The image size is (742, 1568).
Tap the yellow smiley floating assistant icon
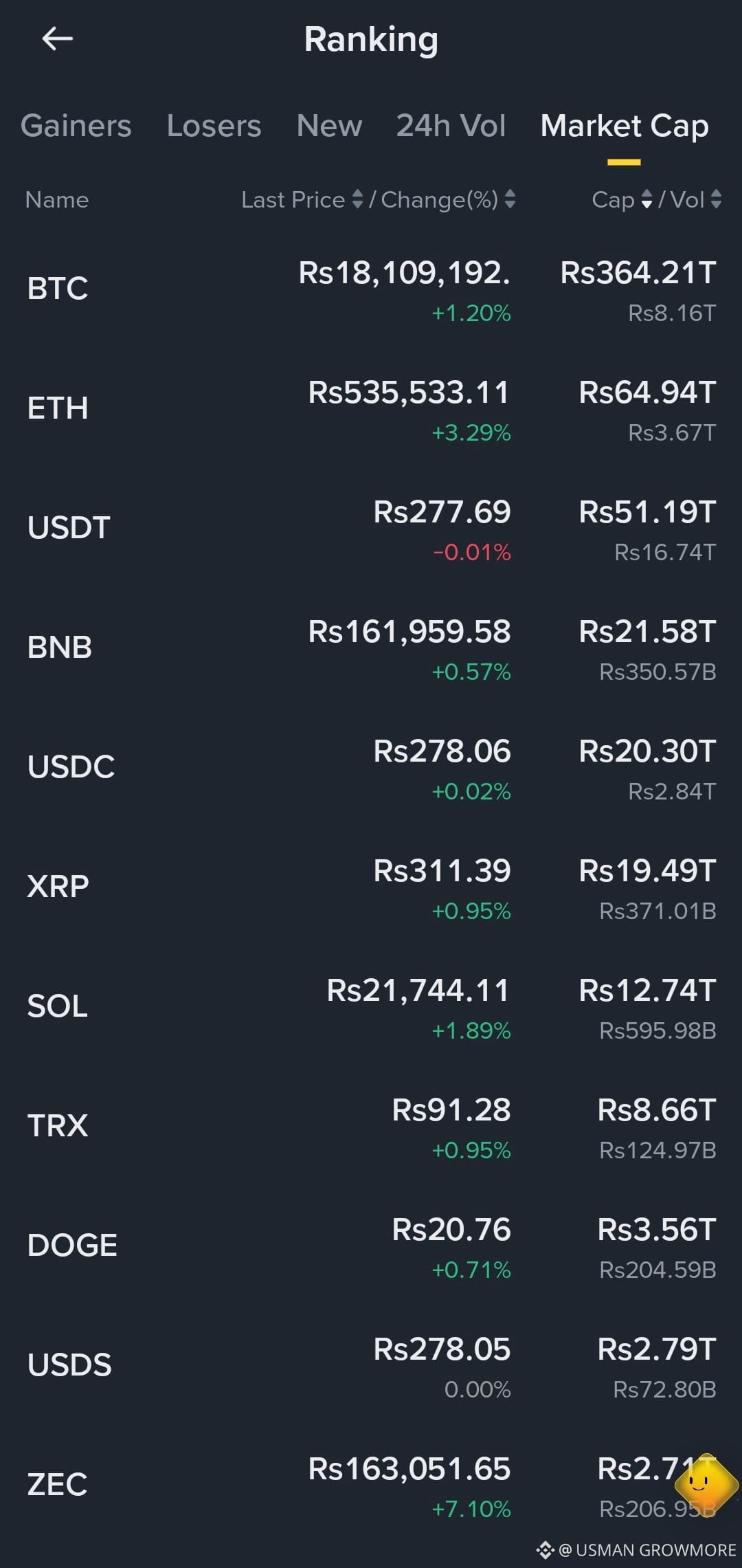(706, 1483)
